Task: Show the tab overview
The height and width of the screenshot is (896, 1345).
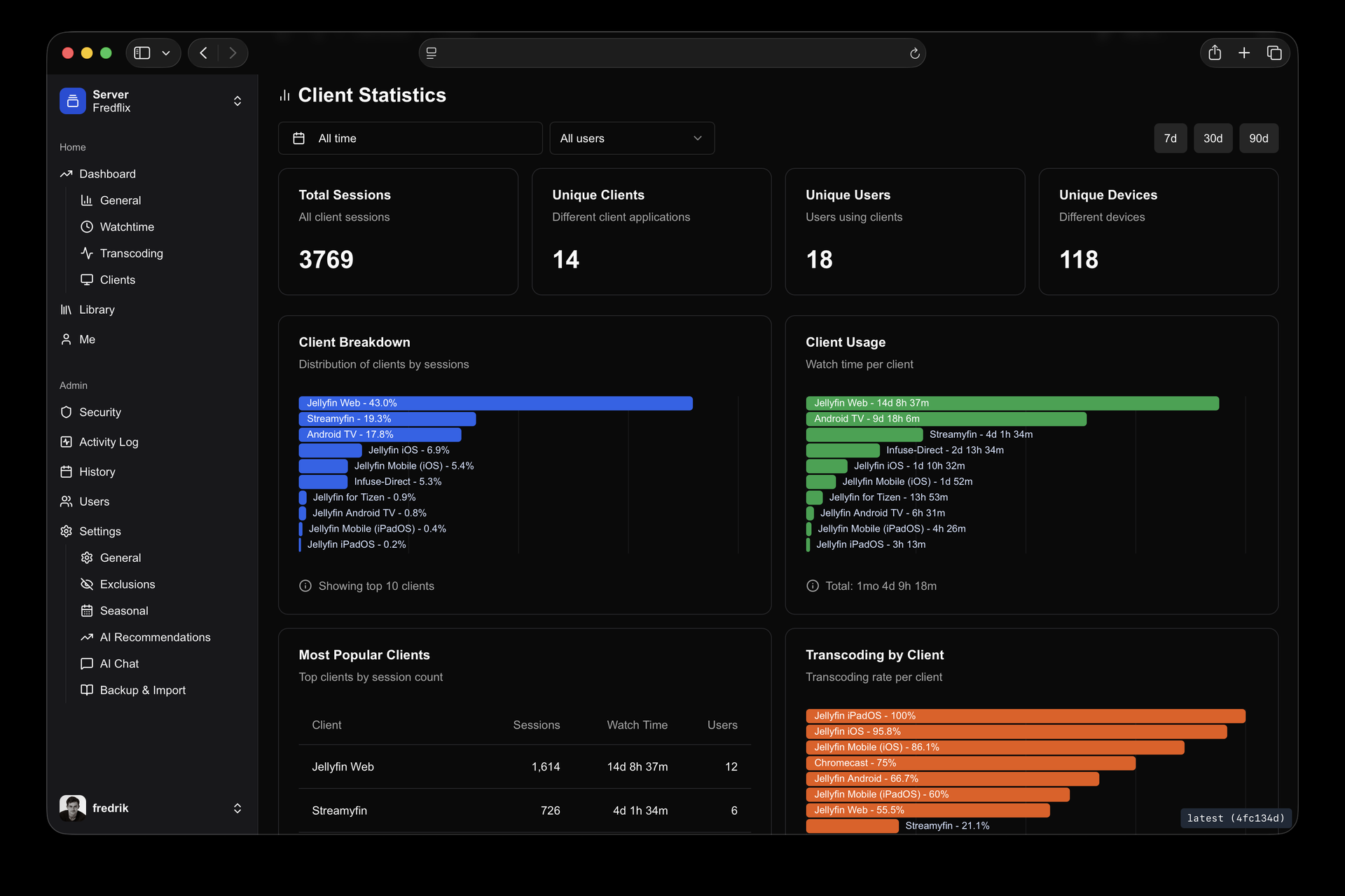Action: coord(1274,53)
